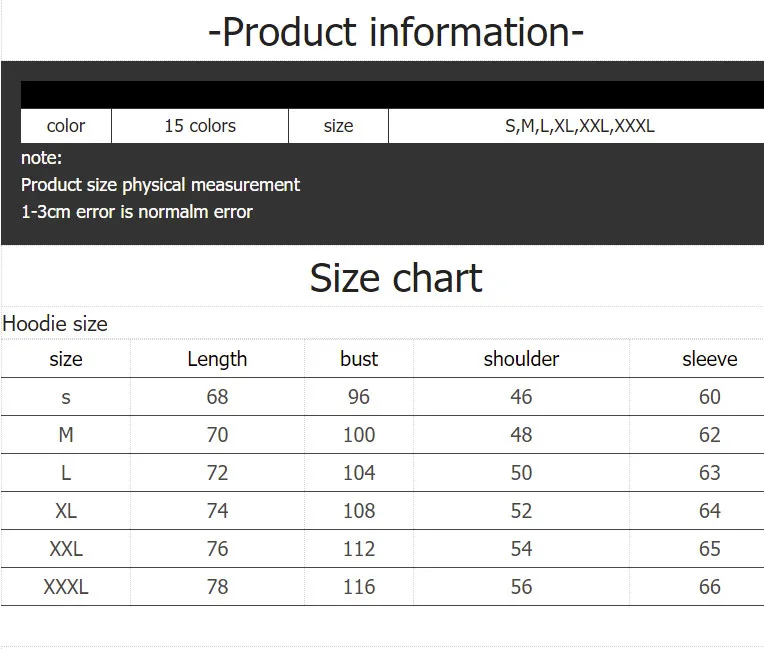764x649 pixels.
Task: Click the sleeve column header
Action: point(709,359)
